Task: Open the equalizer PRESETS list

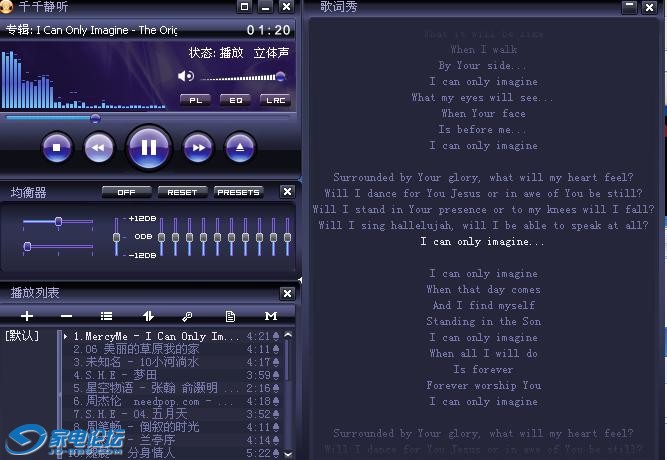Action: click(x=238, y=192)
